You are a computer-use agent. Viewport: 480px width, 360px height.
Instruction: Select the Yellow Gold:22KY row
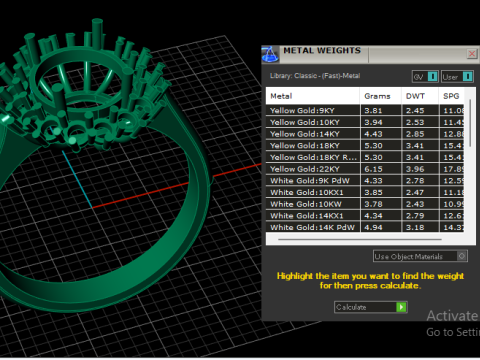tap(365, 169)
